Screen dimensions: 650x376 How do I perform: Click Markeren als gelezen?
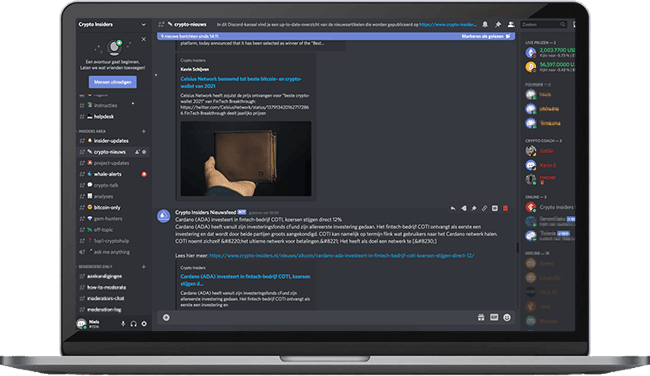[486, 36]
